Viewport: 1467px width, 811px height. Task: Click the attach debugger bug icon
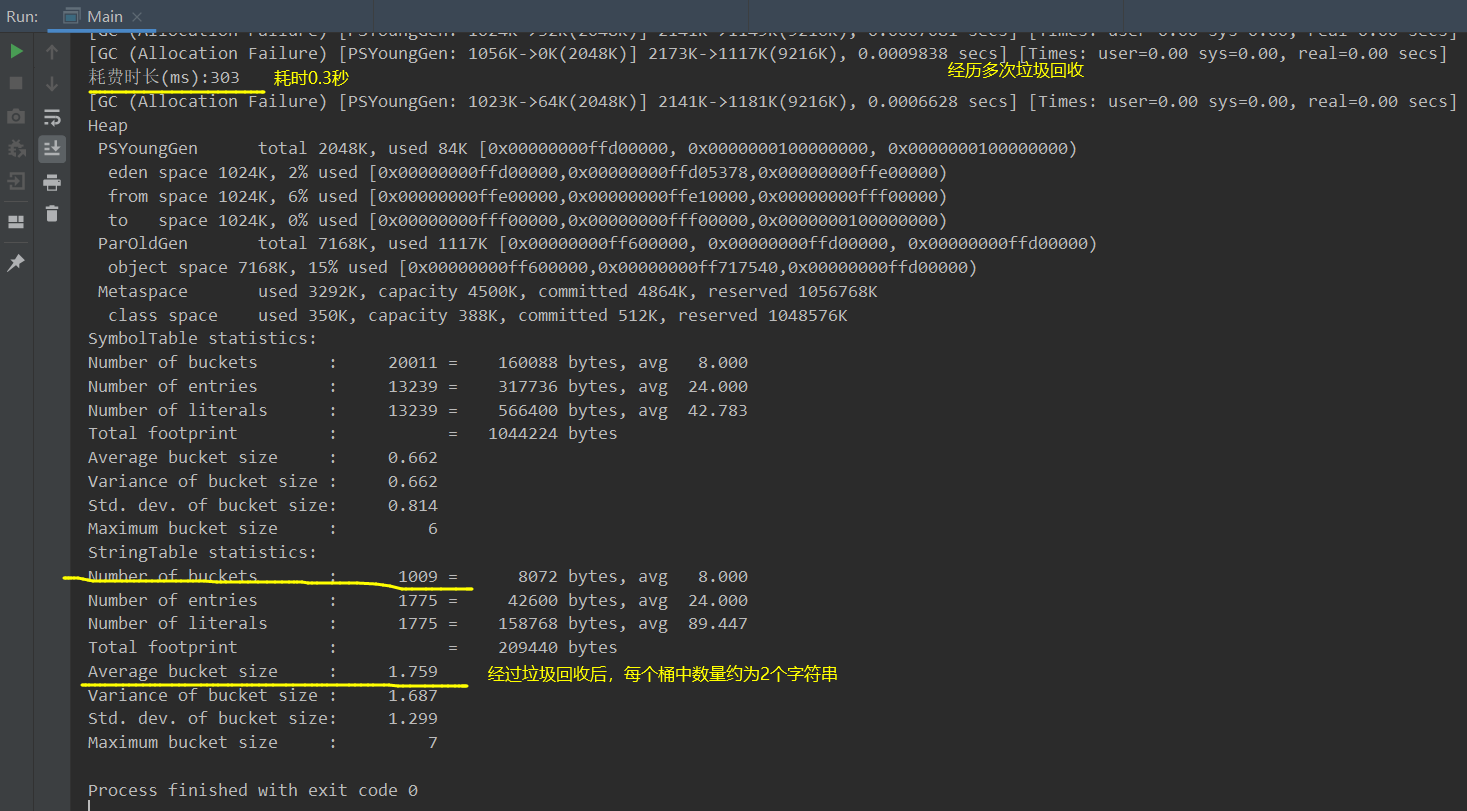click(x=16, y=149)
